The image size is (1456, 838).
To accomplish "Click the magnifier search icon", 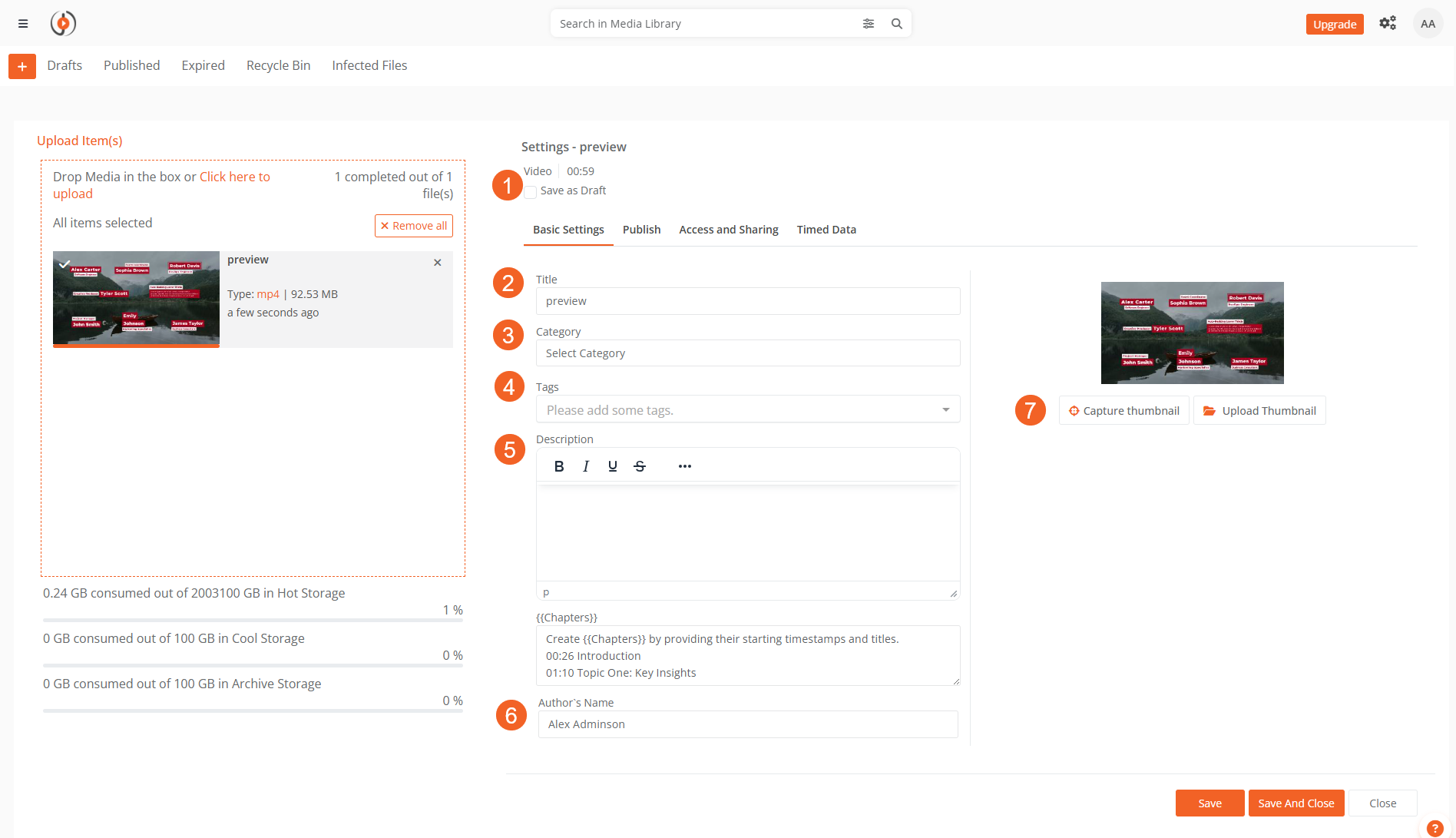I will [x=896, y=24].
